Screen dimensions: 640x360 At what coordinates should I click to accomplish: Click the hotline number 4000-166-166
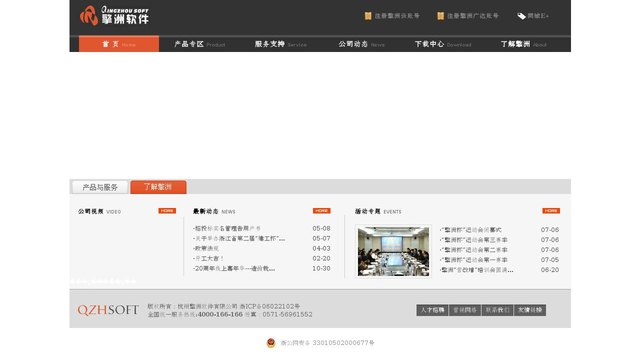click(220, 314)
